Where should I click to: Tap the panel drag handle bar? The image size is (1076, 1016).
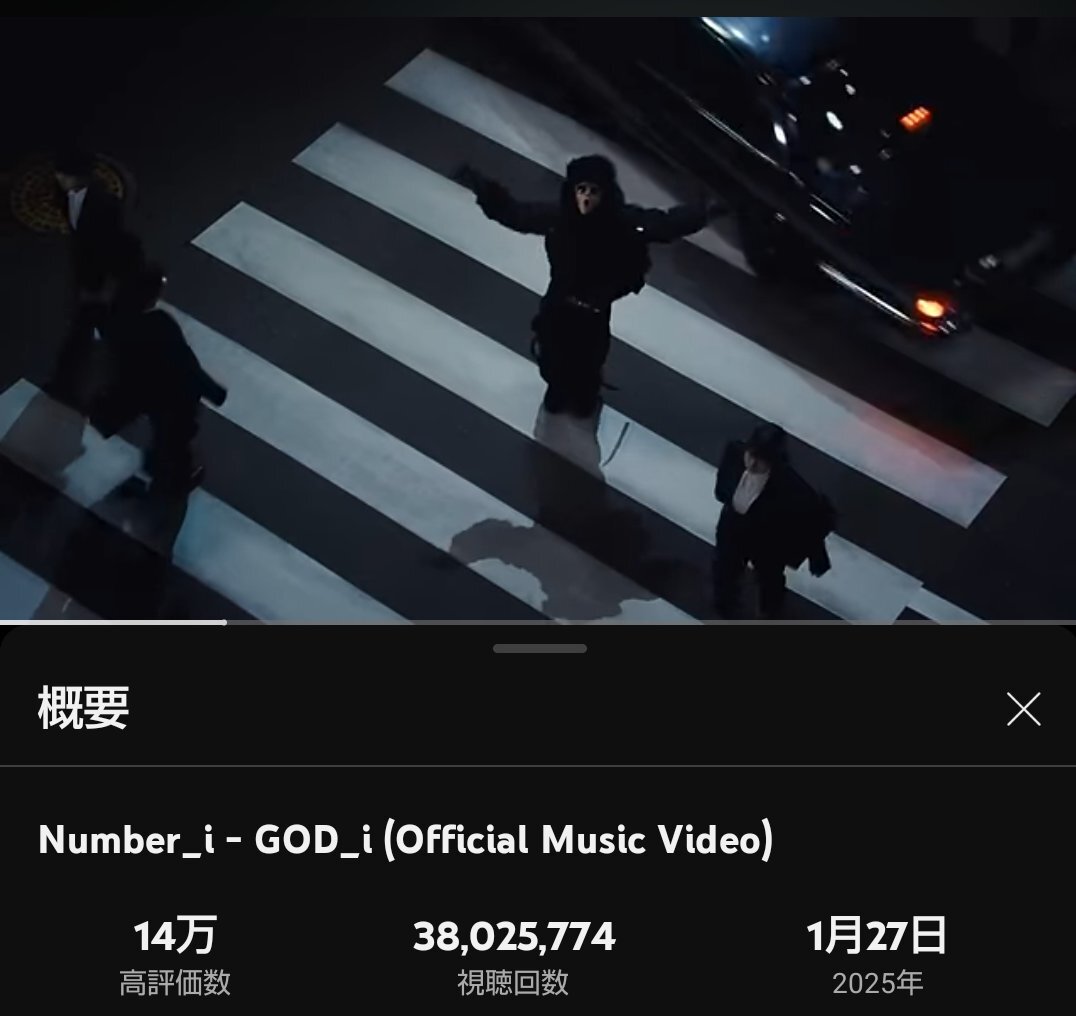pyautogui.click(x=539, y=648)
